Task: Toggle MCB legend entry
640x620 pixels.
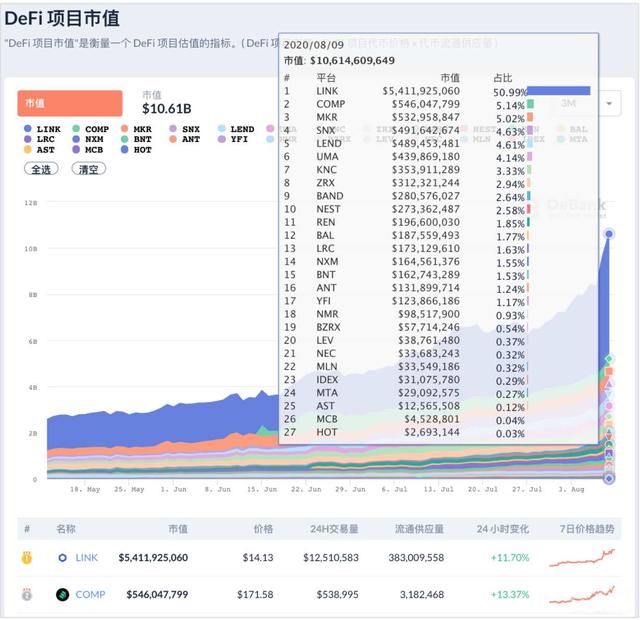Action: [88, 150]
